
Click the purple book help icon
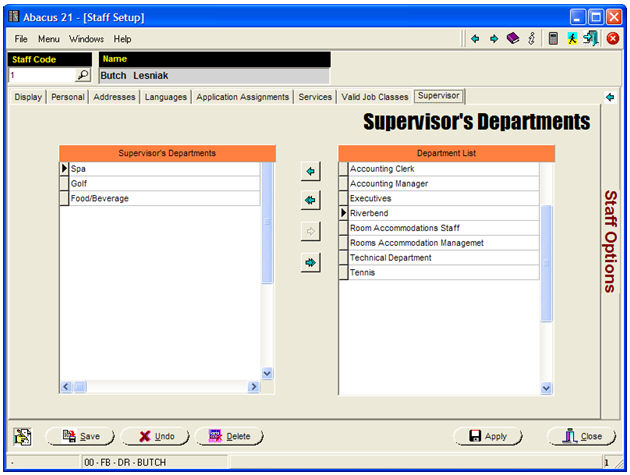coord(513,39)
